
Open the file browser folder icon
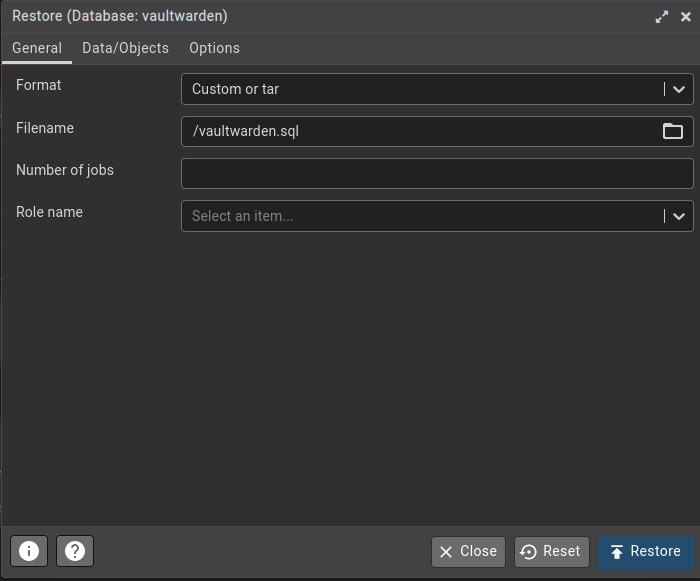click(673, 131)
